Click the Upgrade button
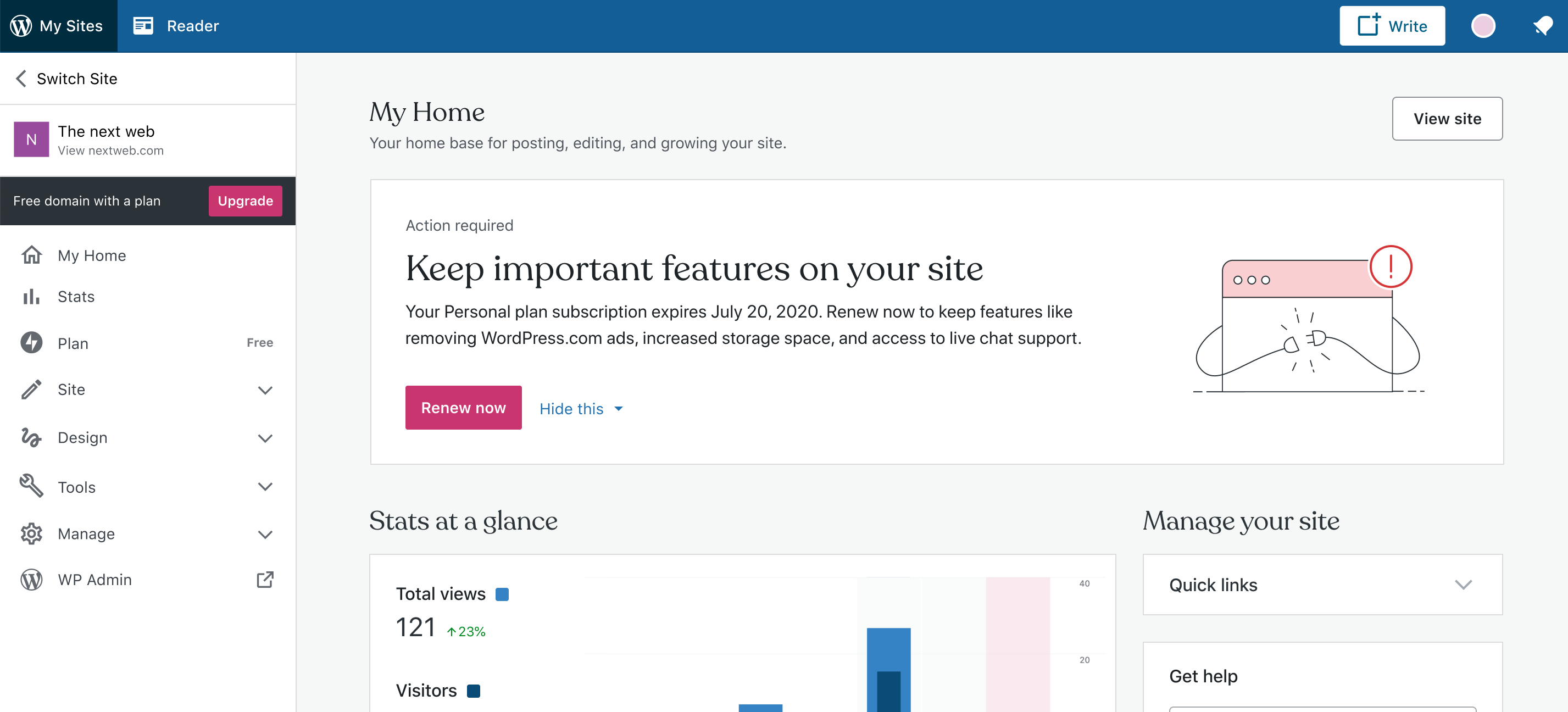Image resolution: width=1568 pixels, height=712 pixels. [245, 201]
